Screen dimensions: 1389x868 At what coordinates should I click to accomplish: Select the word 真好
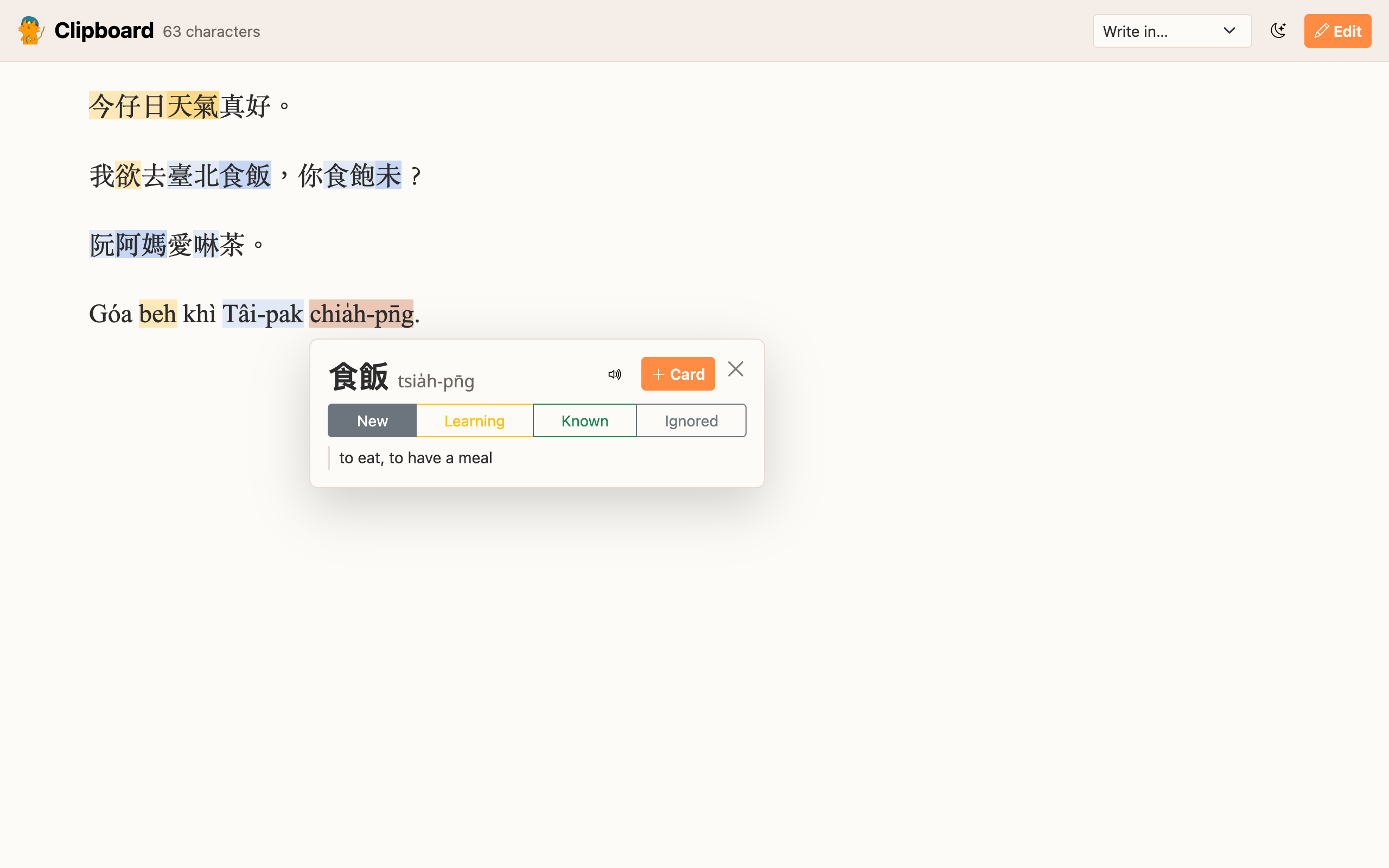click(245, 106)
